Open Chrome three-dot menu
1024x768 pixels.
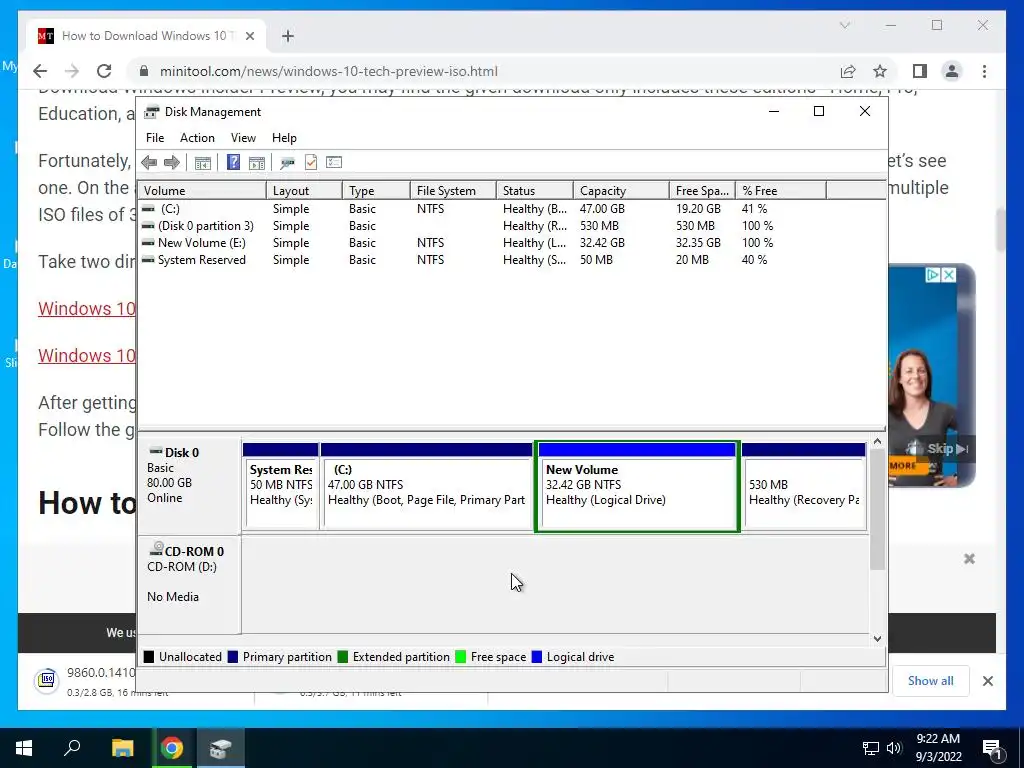(x=984, y=71)
